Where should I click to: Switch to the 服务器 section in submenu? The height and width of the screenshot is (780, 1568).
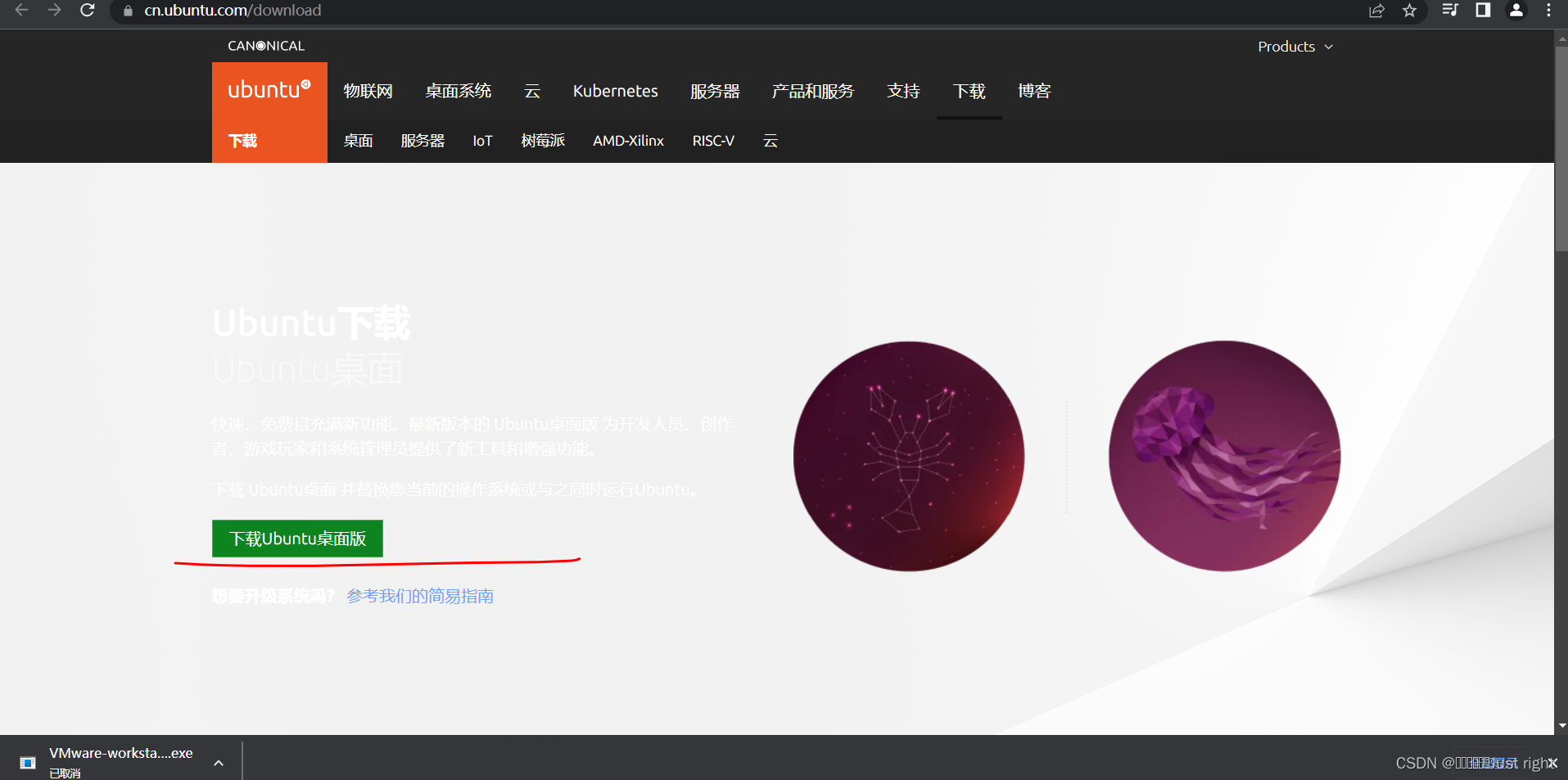point(422,141)
